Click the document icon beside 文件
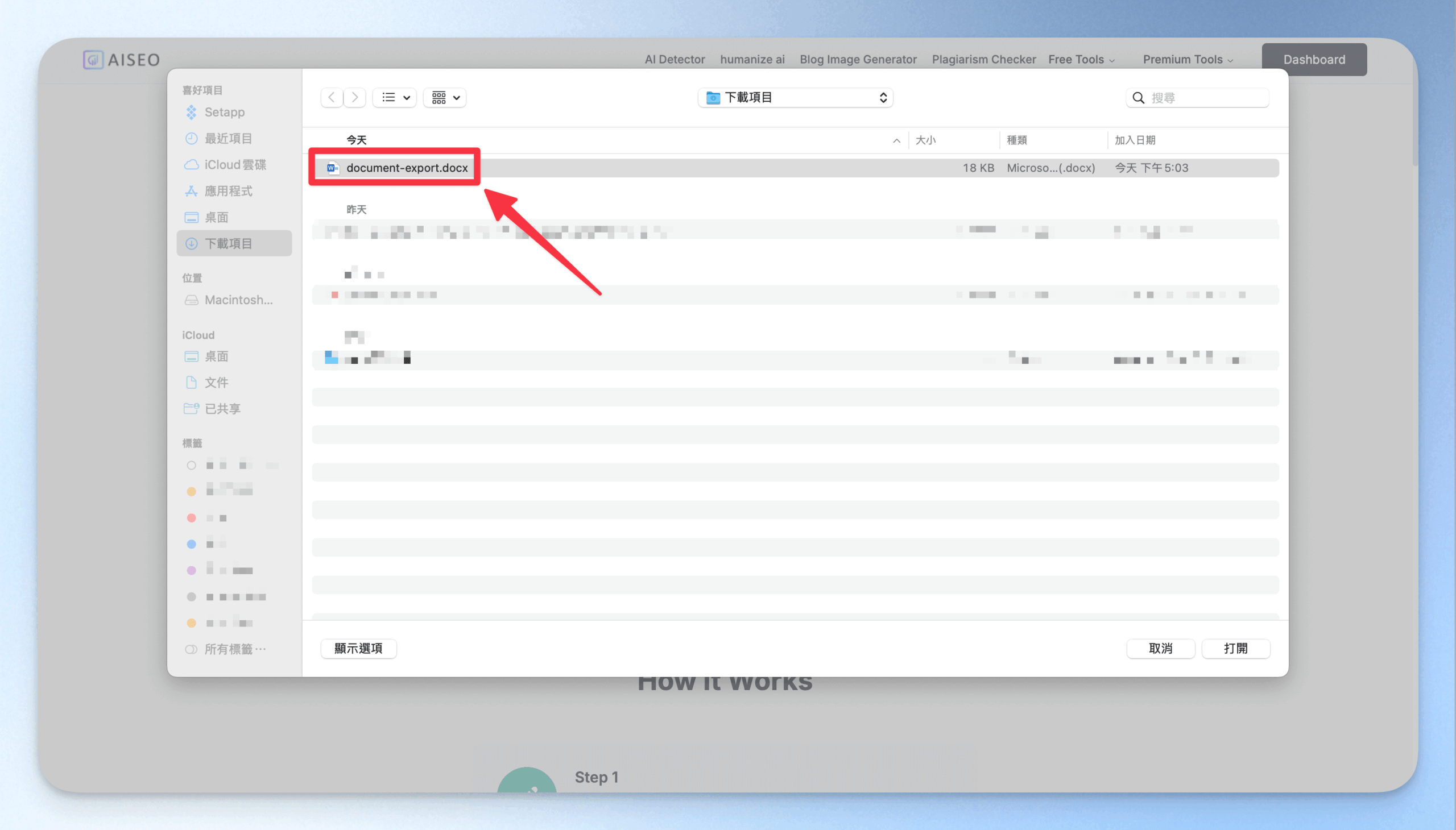Screen dimensions: 1456x830 (192, 383)
